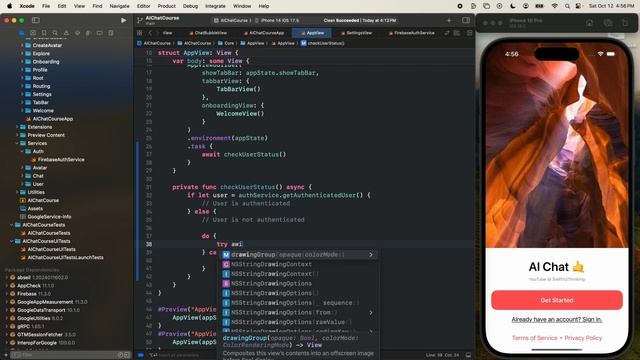640x360 pixels.
Task: Run the project with the play button
Action: tap(123, 20)
